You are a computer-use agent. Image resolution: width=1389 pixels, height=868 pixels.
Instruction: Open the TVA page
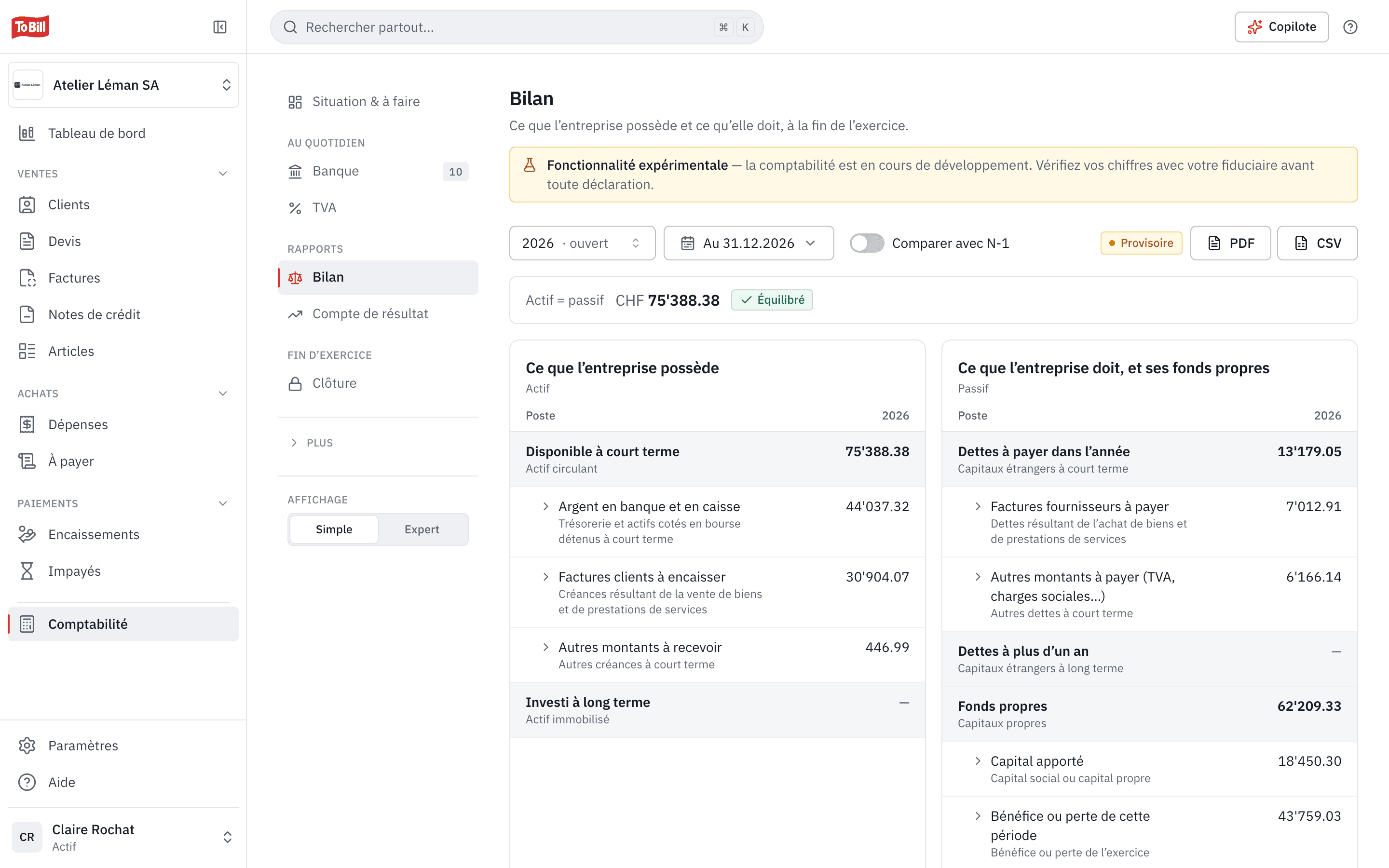[378, 208]
